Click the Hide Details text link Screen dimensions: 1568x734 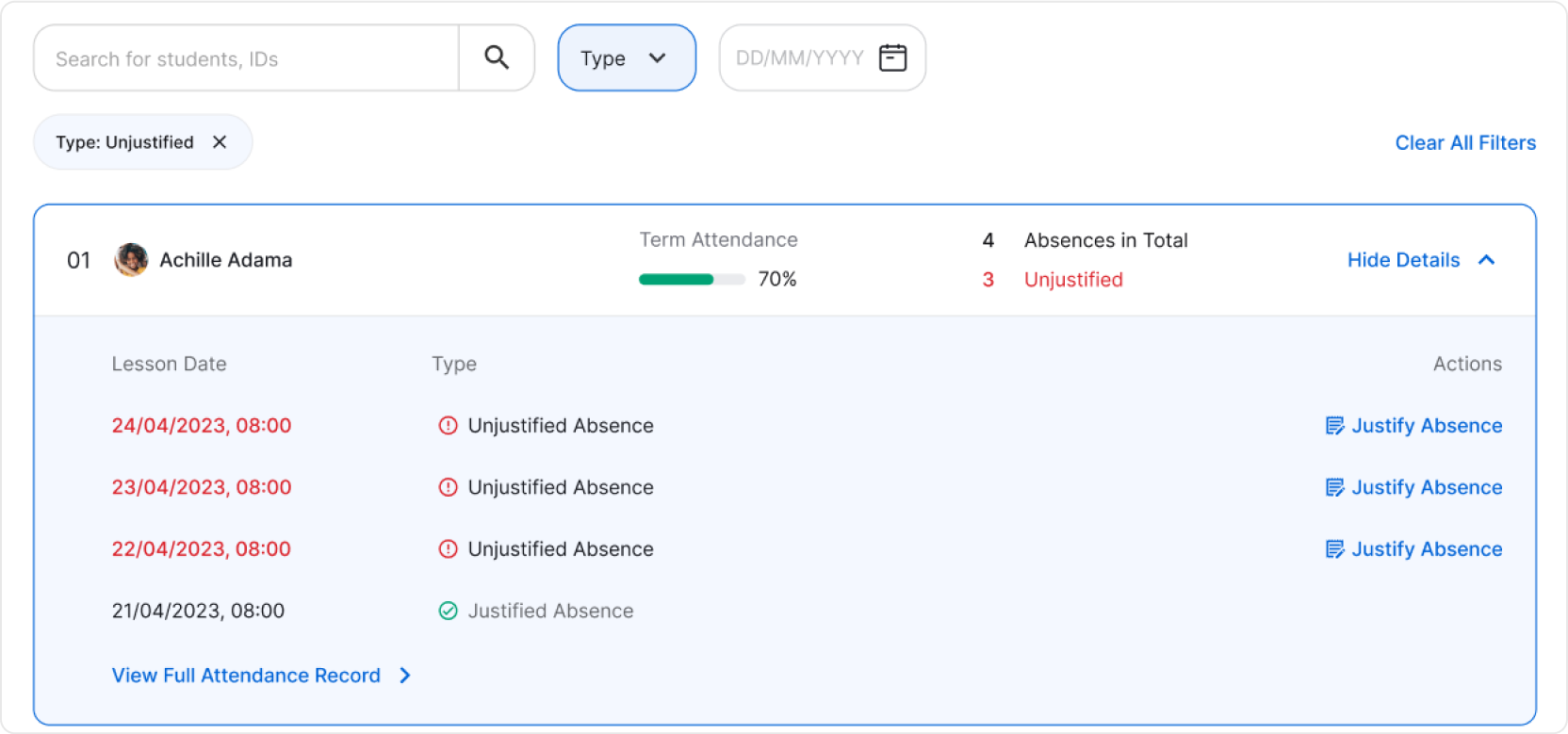(1403, 260)
